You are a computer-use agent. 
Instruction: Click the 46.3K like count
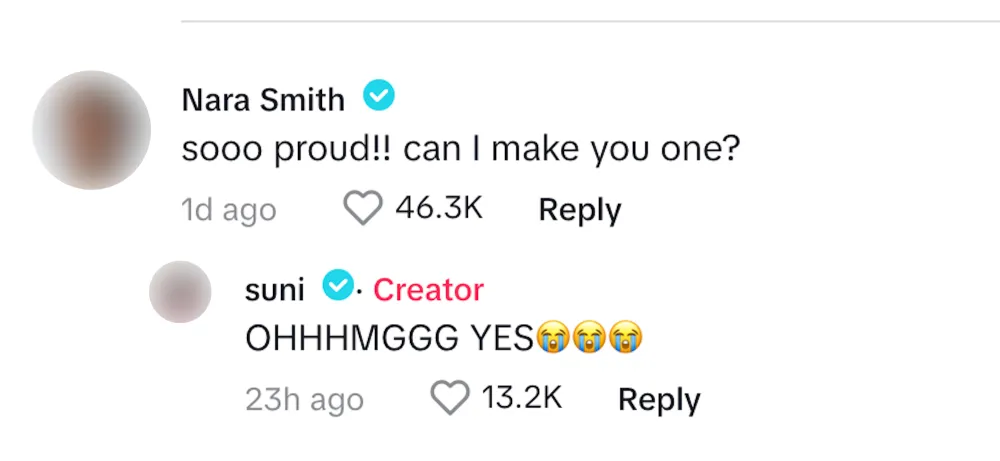tap(439, 208)
